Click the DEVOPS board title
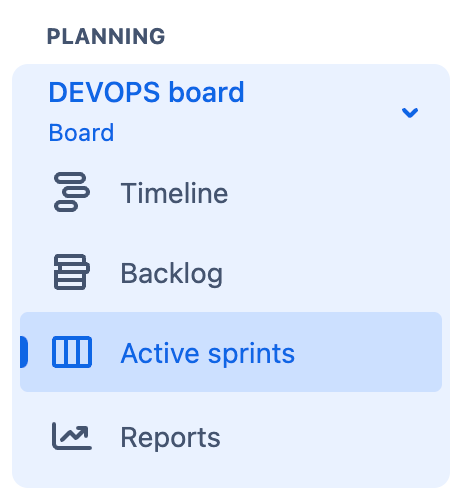Image resolution: width=464 pixels, height=490 pixels. pos(147,92)
